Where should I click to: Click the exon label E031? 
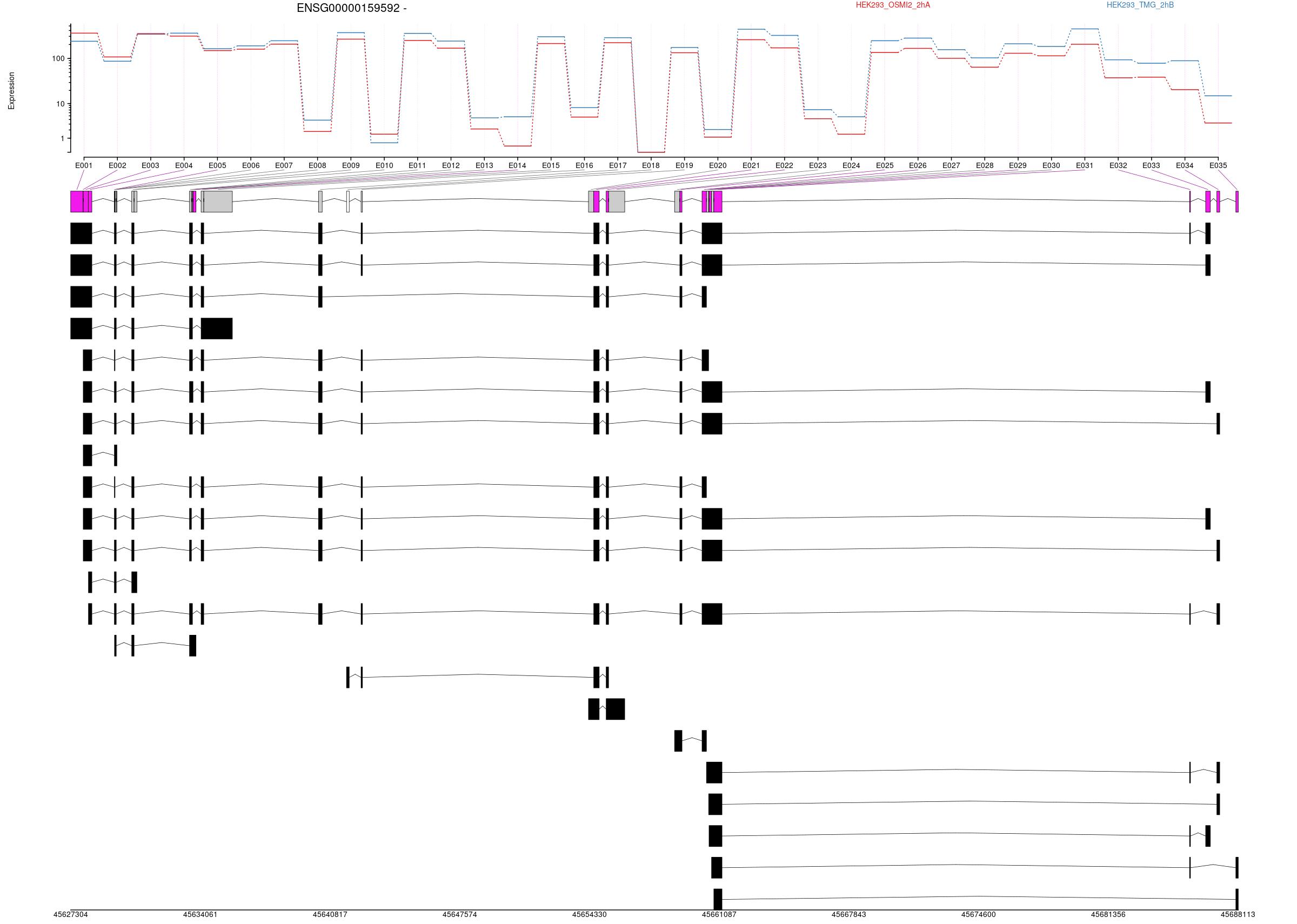coord(1084,165)
